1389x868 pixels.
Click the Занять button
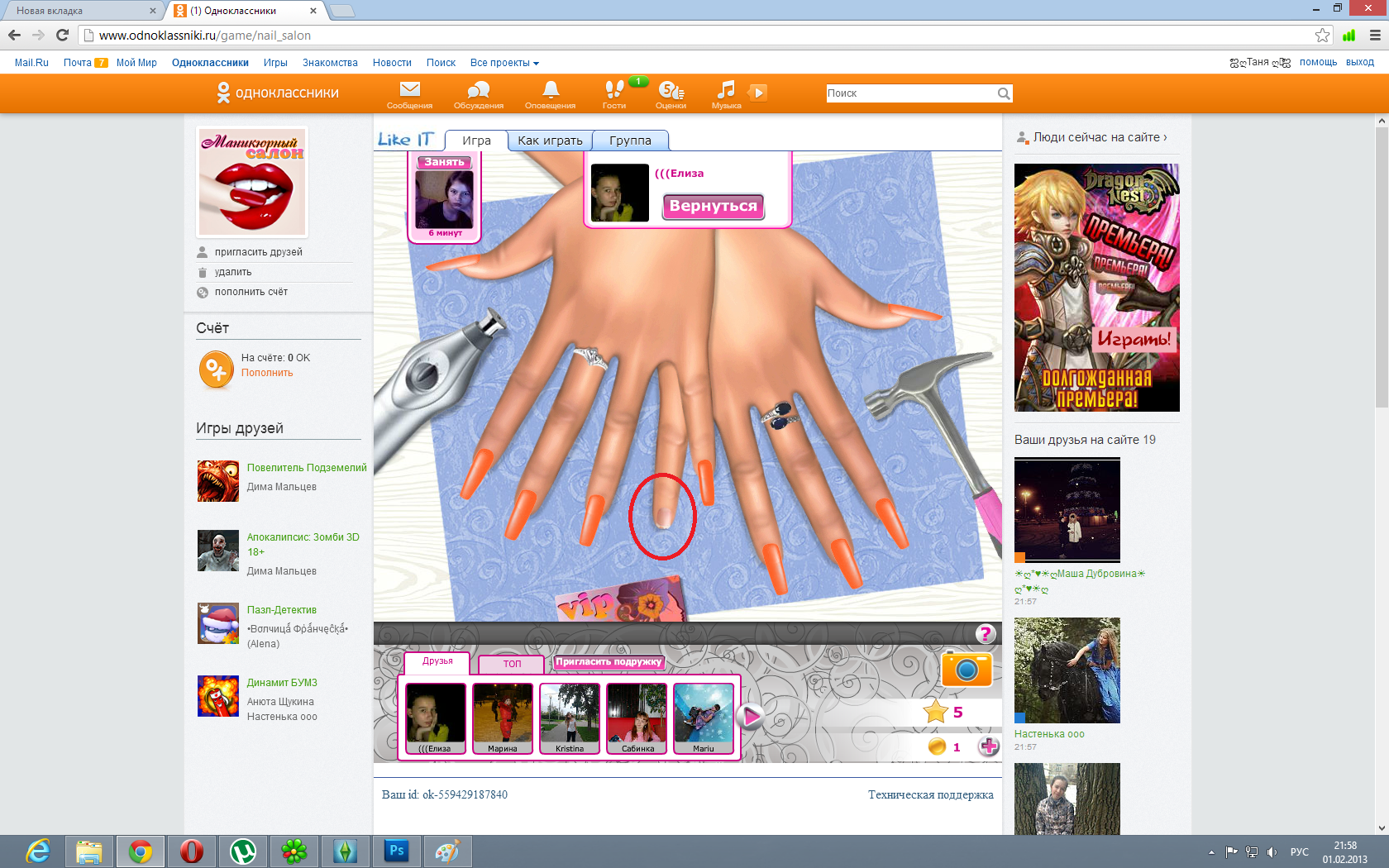444,162
